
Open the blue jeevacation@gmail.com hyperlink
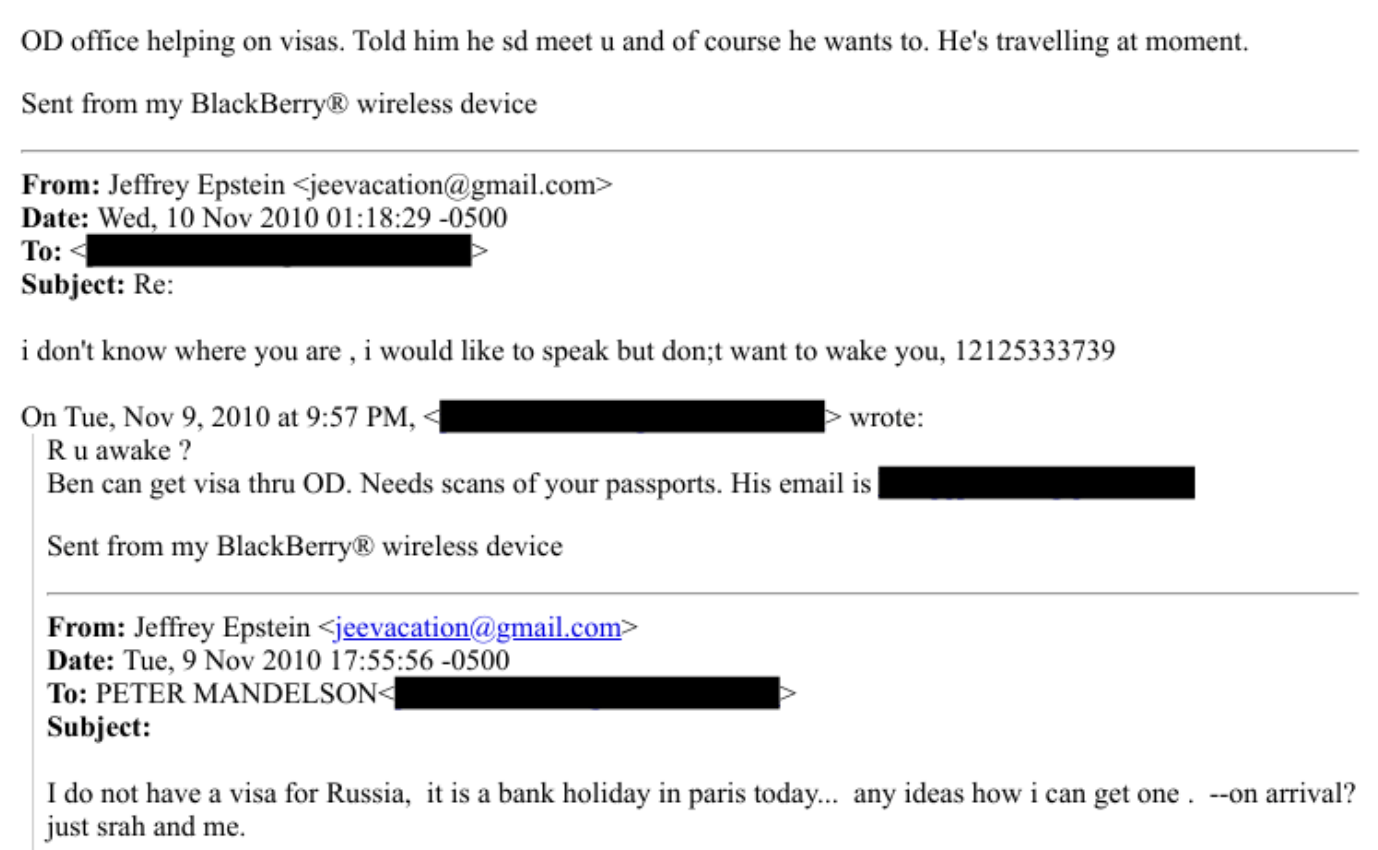pos(478,628)
